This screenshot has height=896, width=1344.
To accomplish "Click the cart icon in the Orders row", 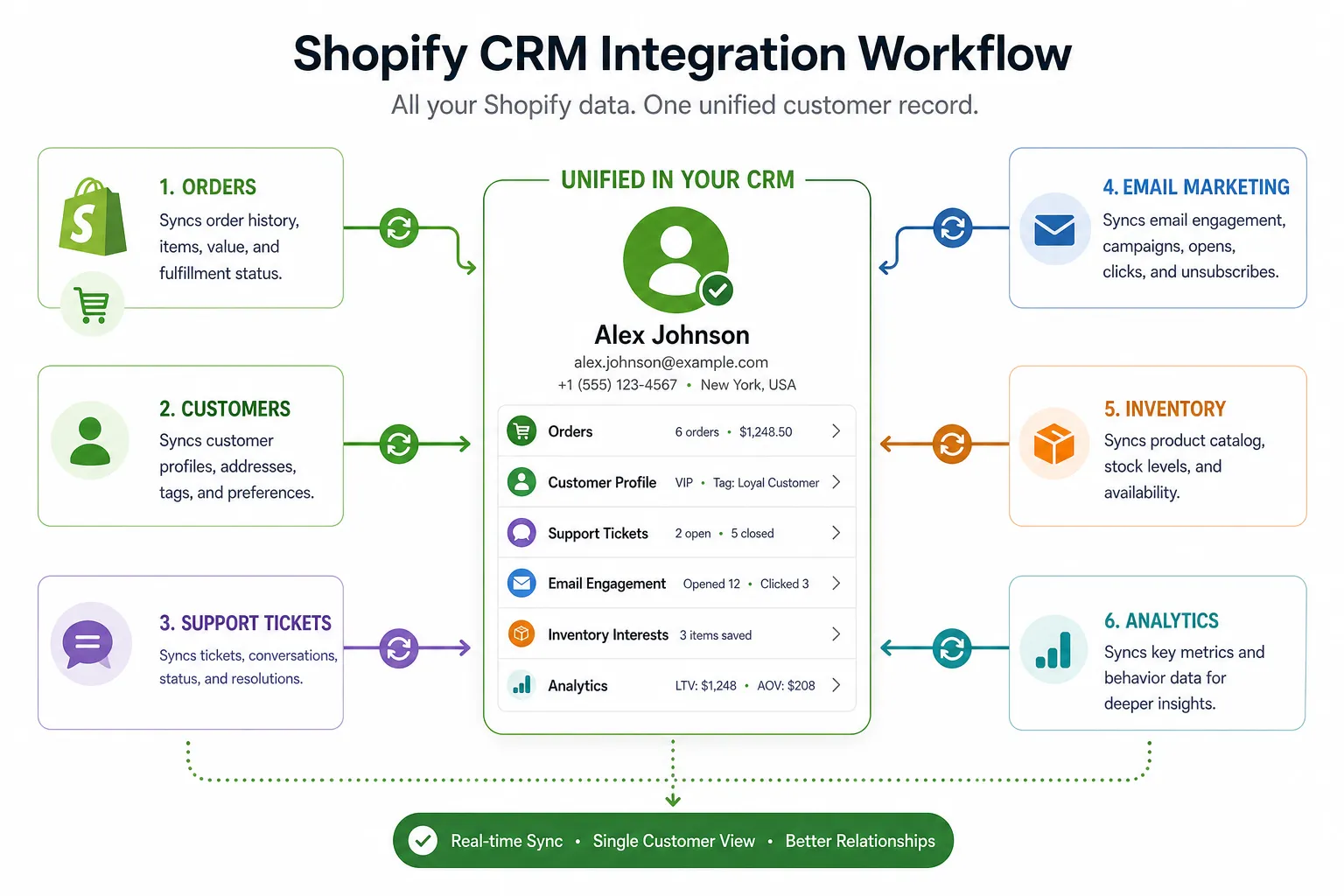I will (521, 430).
